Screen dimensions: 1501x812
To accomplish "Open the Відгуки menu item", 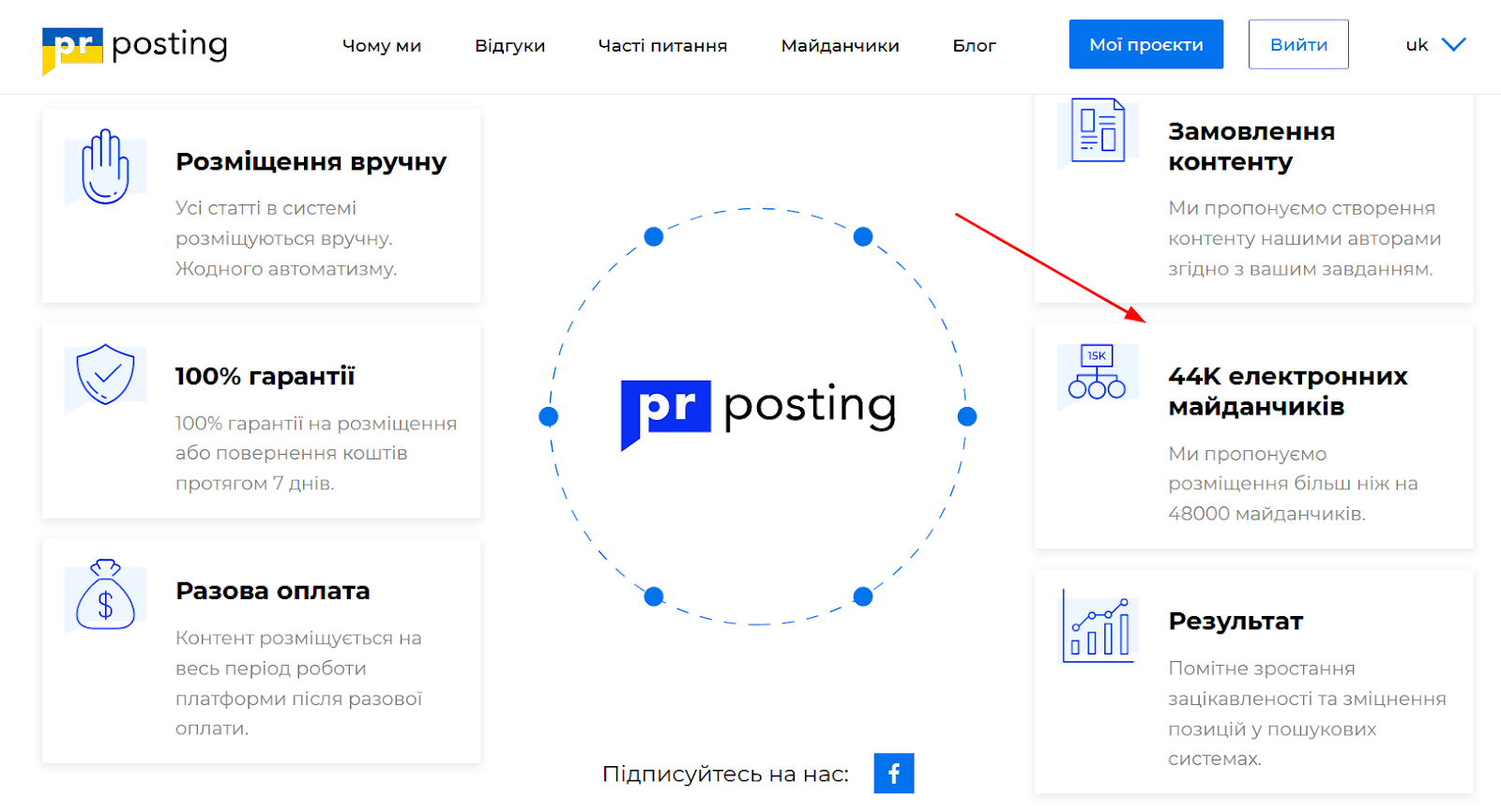I will tap(509, 45).
